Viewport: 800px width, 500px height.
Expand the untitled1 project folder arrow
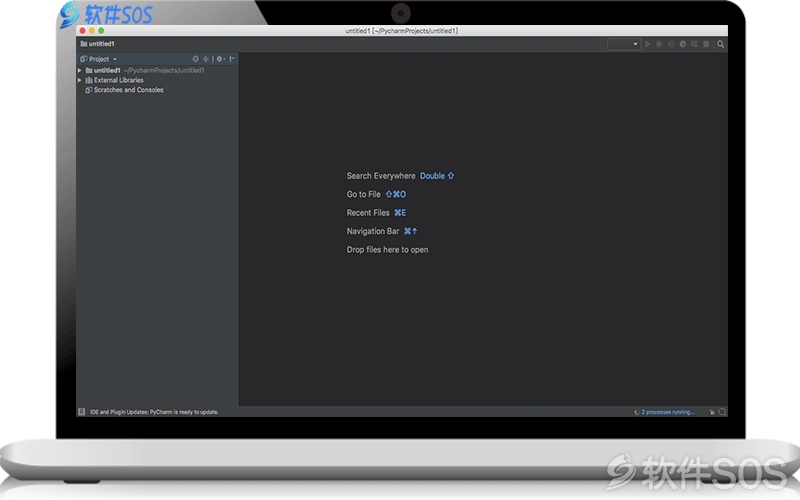(x=80, y=70)
